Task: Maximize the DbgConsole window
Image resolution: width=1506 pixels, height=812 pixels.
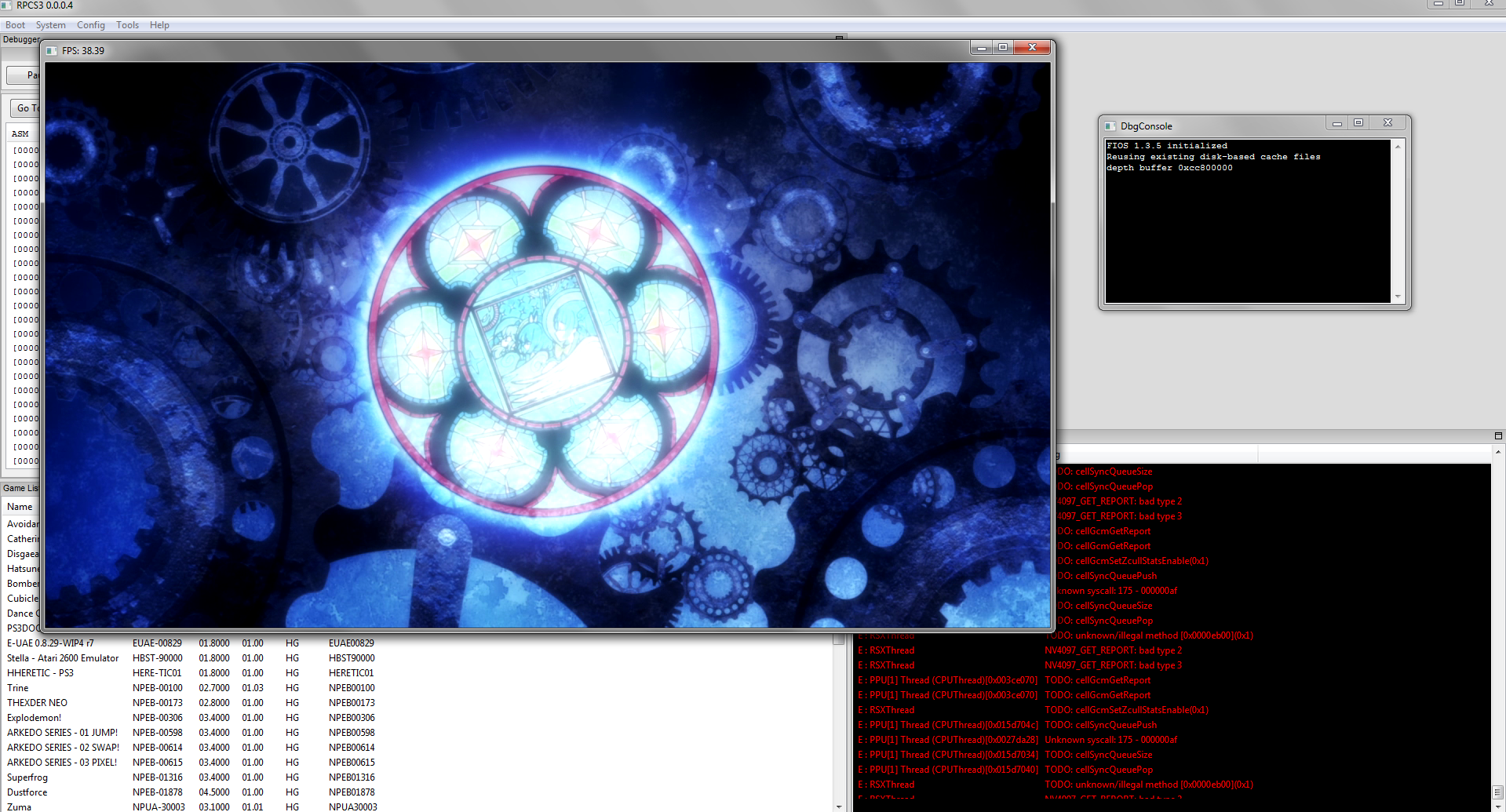Action: (x=1358, y=123)
